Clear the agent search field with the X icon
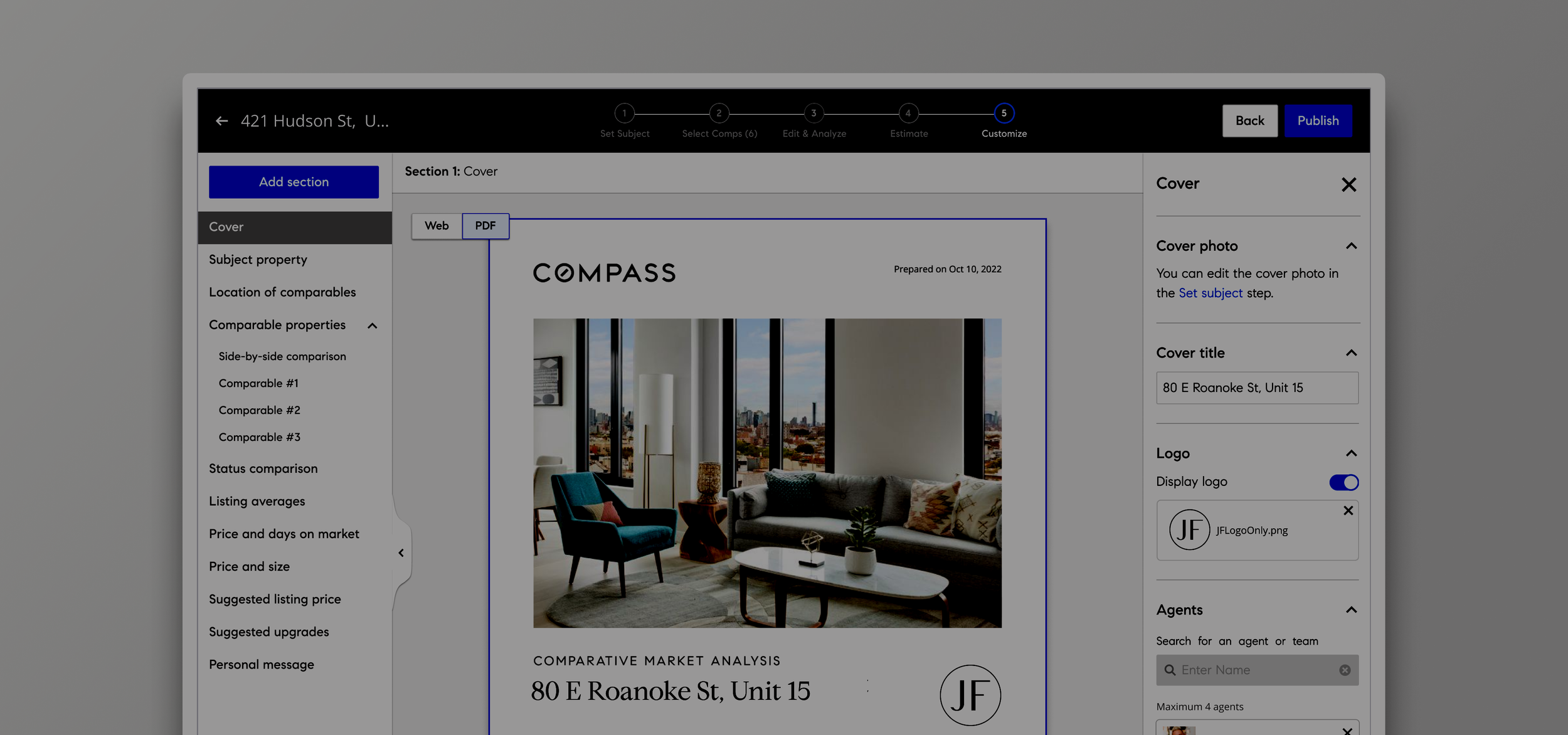The image size is (1568, 735). click(1345, 670)
